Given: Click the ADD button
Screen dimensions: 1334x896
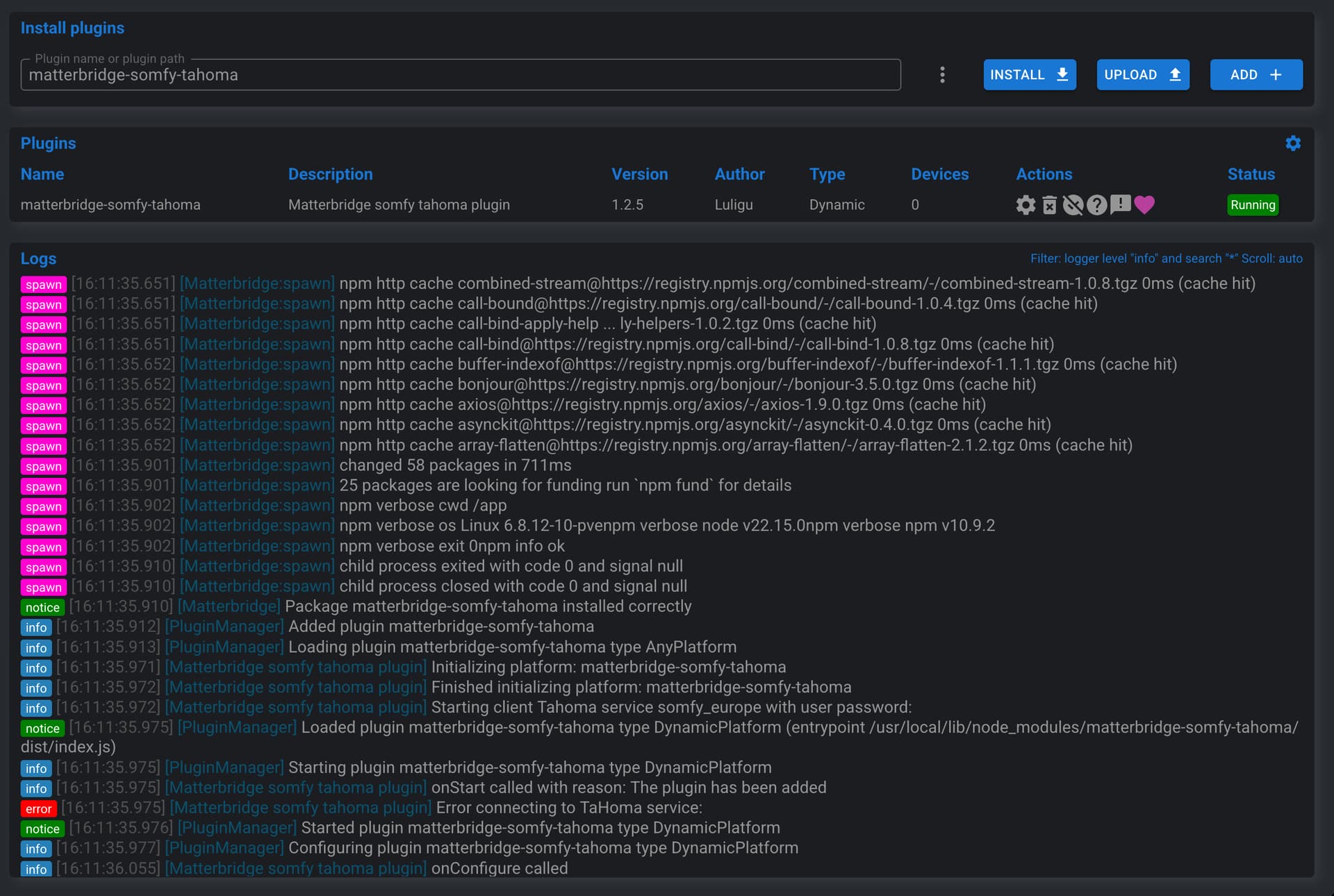Looking at the screenshot, I should tap(1255, 75).
